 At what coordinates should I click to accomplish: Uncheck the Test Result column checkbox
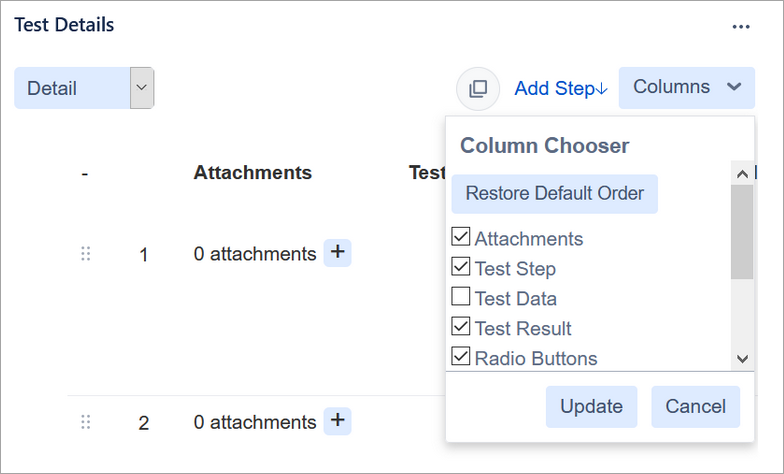461,327
